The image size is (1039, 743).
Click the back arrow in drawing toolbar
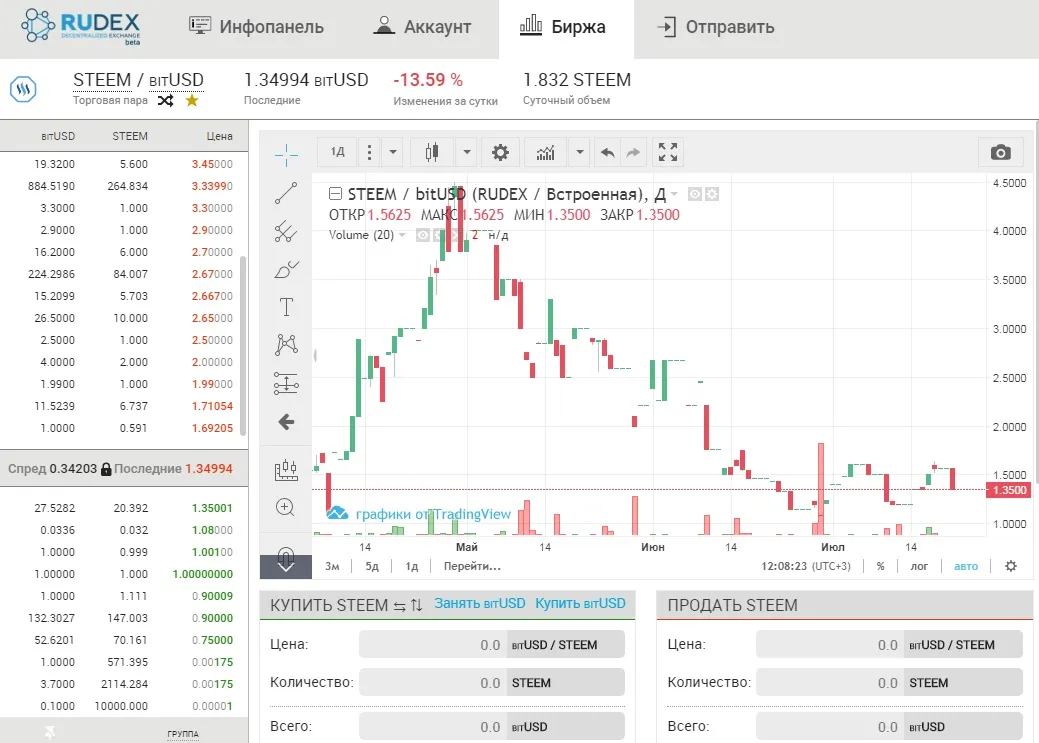pos(286,422)
